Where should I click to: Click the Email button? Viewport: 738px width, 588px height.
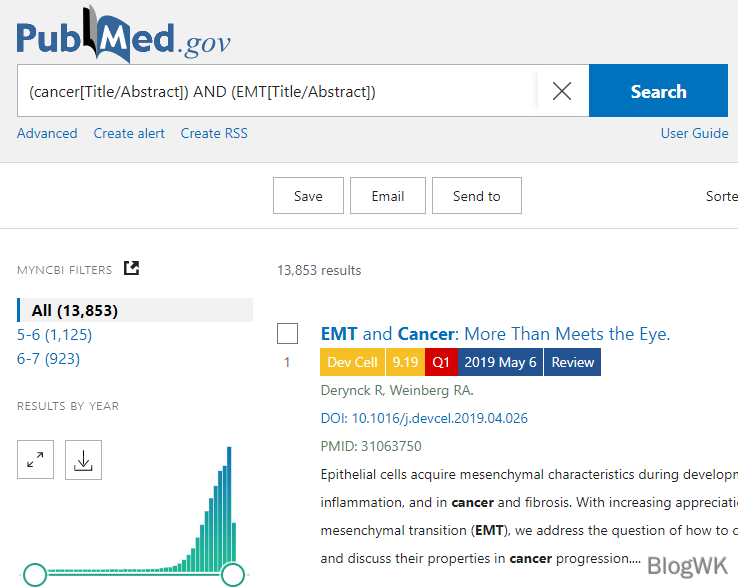387,196
